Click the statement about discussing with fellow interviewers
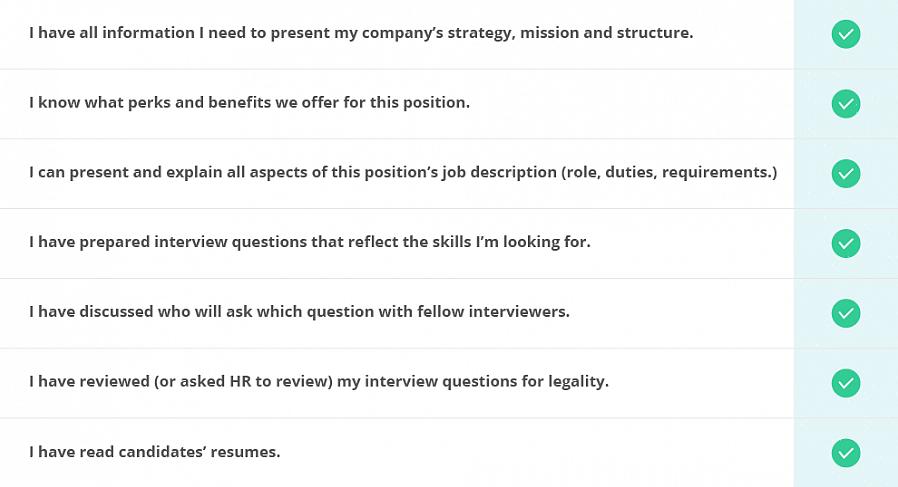Image resolution: width=898 pixels, height=487 pixels. pyautogui.click(x=299, y=312)
